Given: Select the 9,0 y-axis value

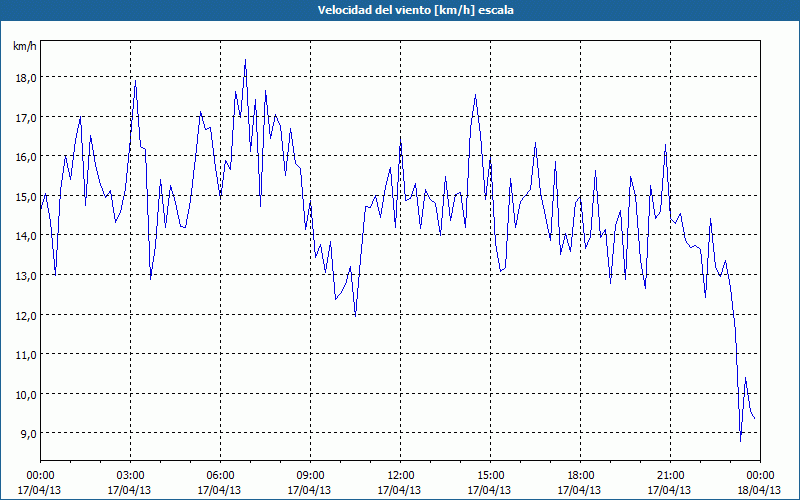Looking at the screenshot, I should [28, 434].
